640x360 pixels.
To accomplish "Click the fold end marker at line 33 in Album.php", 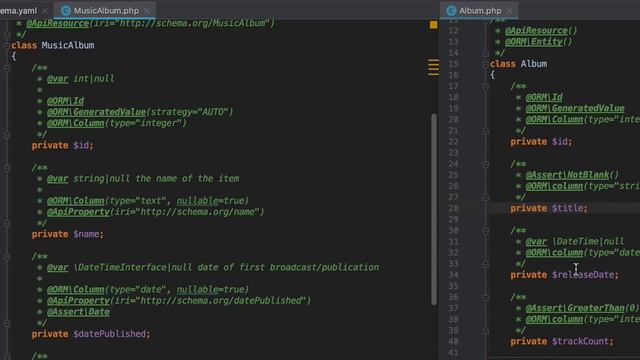I will [x=486, y=264].
